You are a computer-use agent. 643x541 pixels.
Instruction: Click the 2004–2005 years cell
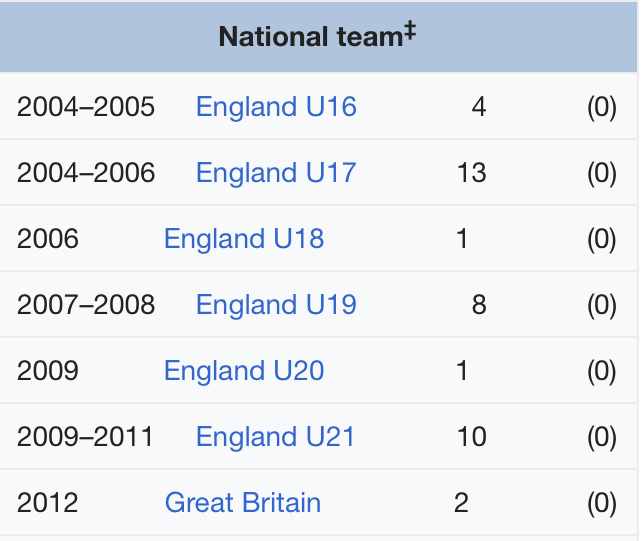click(86, 107)
